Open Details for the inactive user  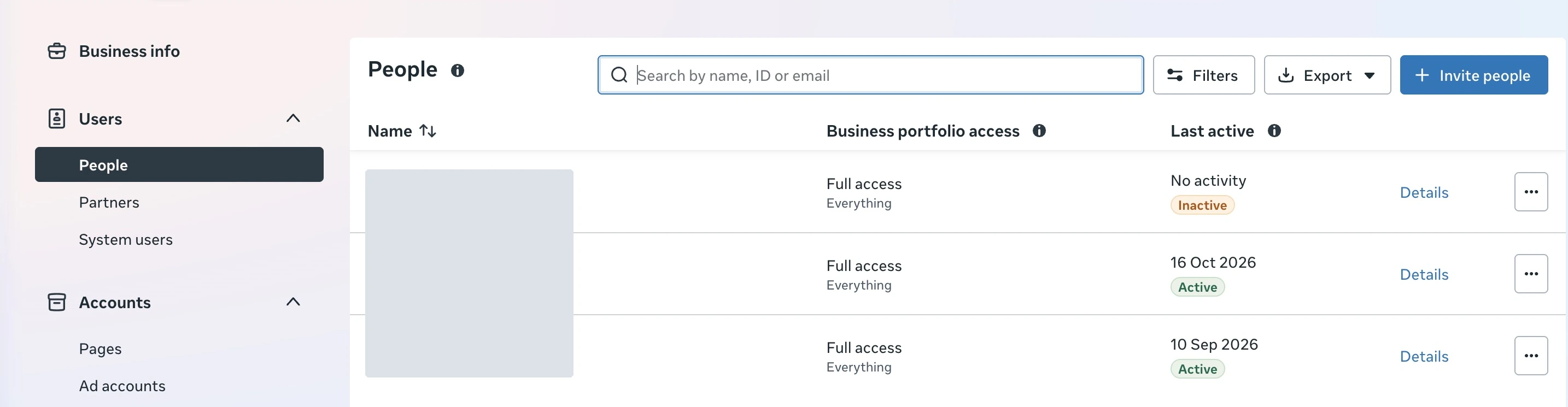pos(1424,193)
